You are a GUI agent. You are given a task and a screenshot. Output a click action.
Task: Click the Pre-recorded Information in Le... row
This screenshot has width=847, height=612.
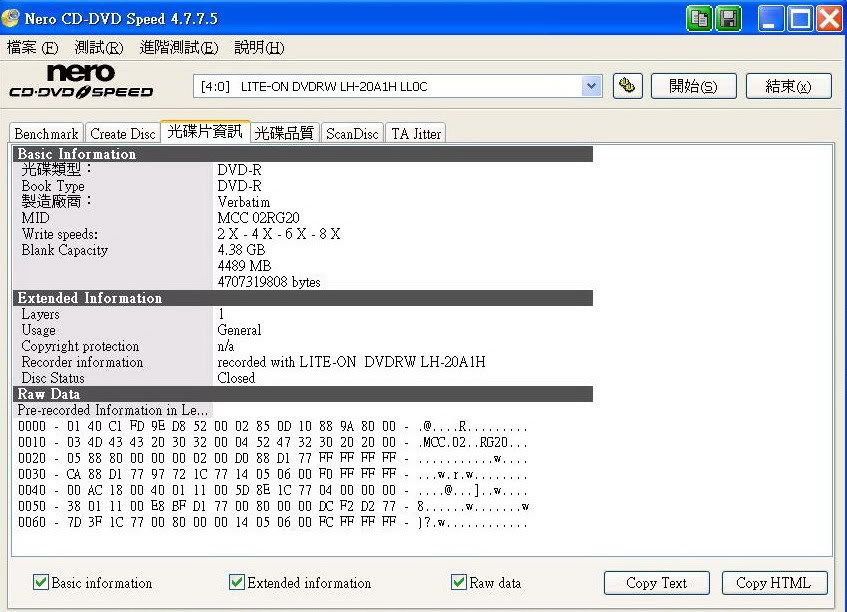[112, 411]
